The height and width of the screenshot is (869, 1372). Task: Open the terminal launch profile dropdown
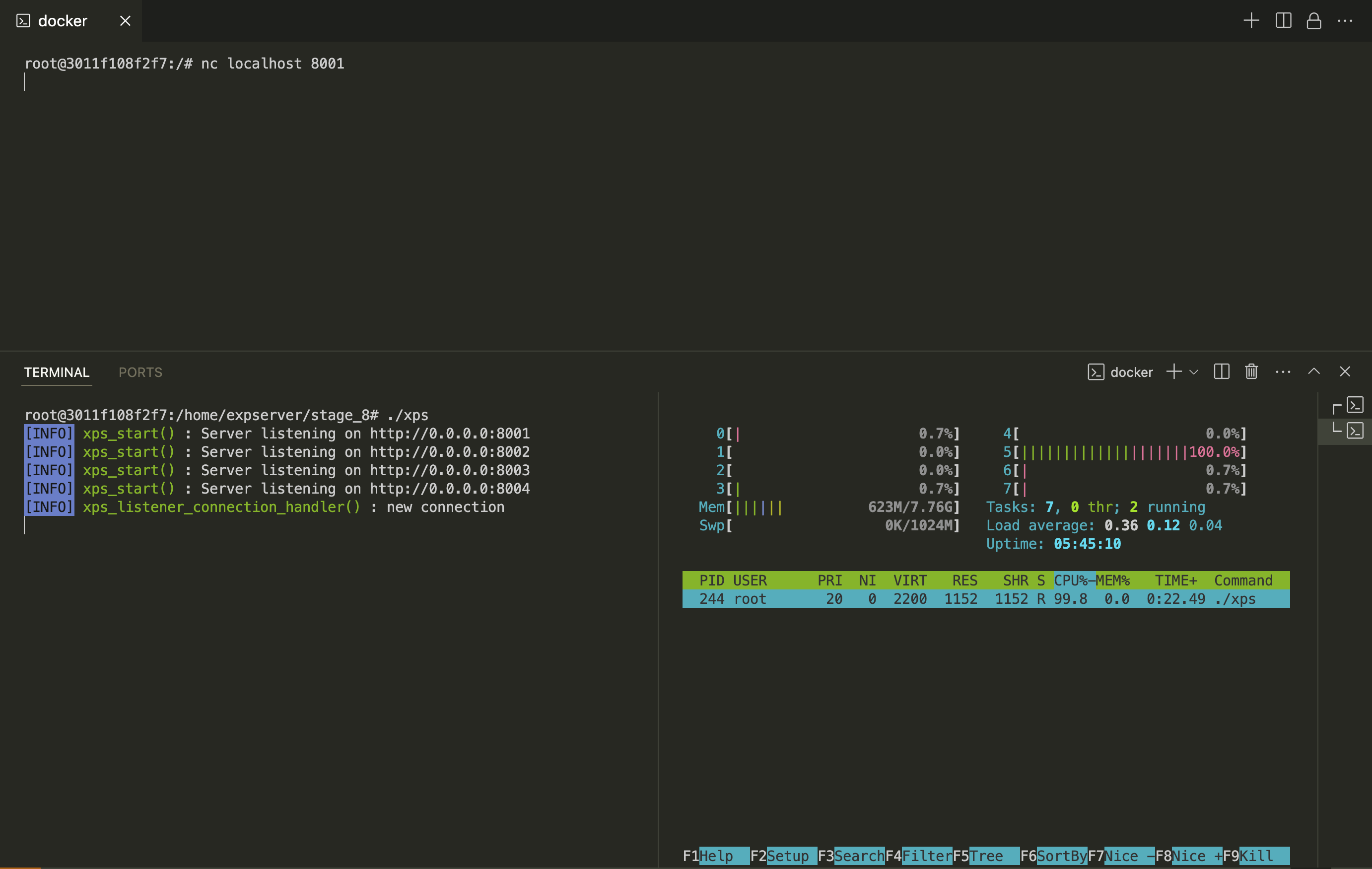tap(1194, 372)
